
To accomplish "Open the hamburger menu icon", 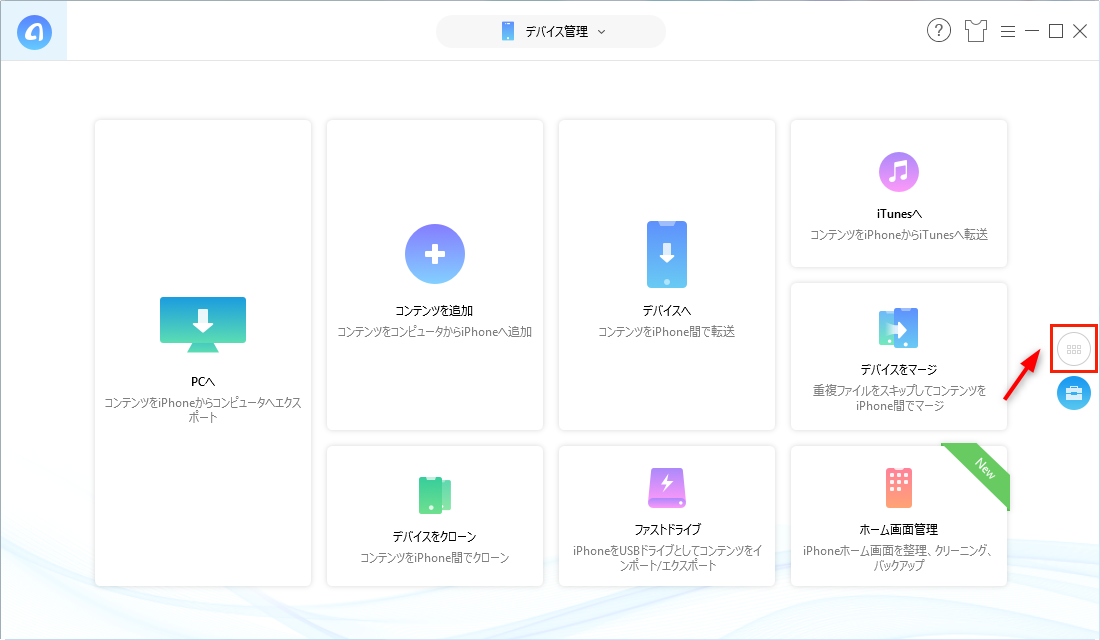I will pos(1008,32).
